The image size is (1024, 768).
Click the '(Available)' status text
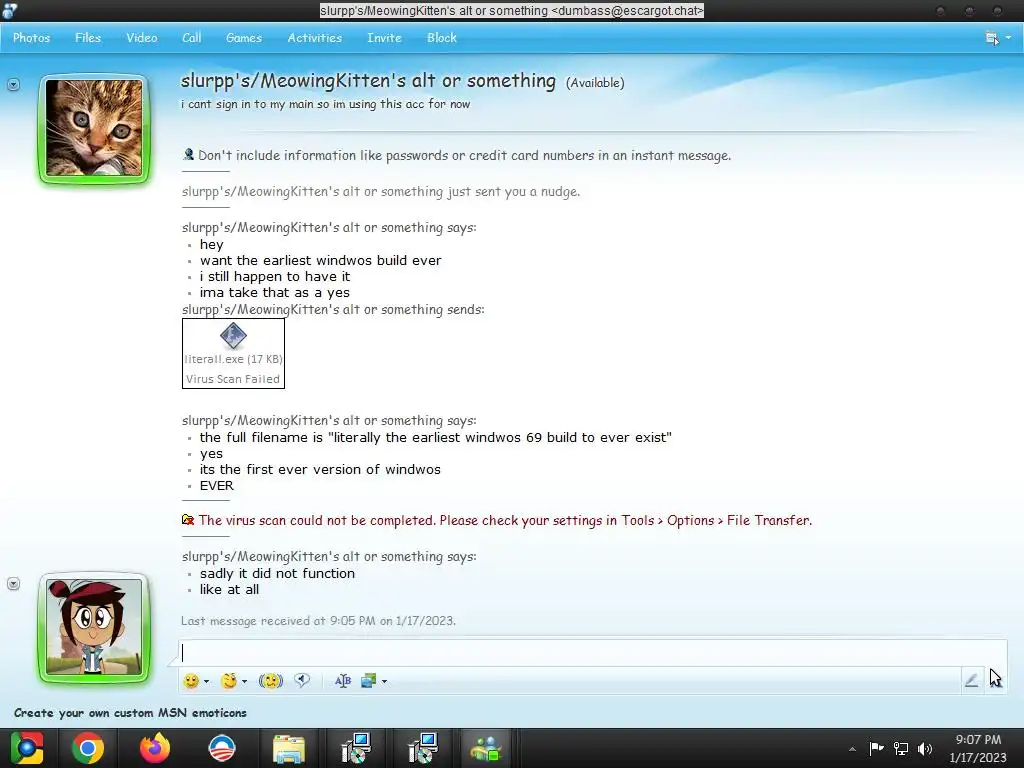coord(595,83)
